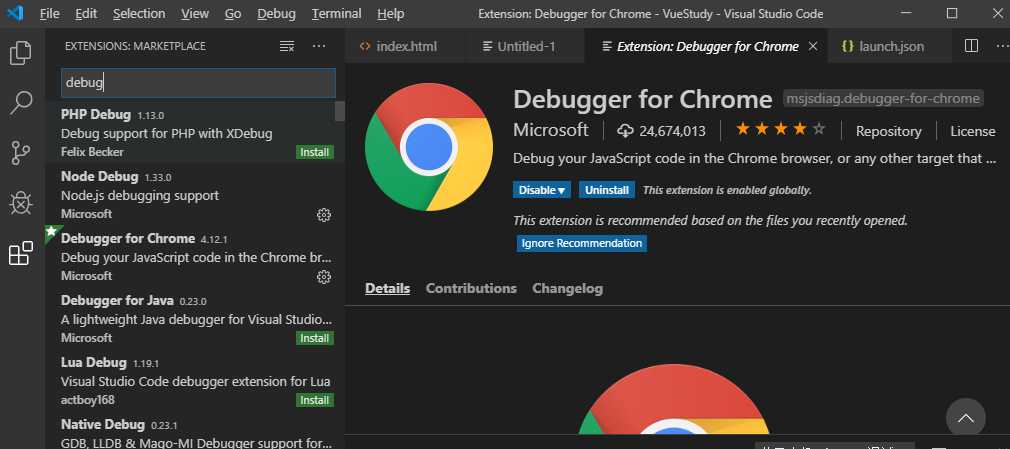This screenshot has height=449, width=1010.
Task: Switch to the index.html tab
Action: click(406, 46)
